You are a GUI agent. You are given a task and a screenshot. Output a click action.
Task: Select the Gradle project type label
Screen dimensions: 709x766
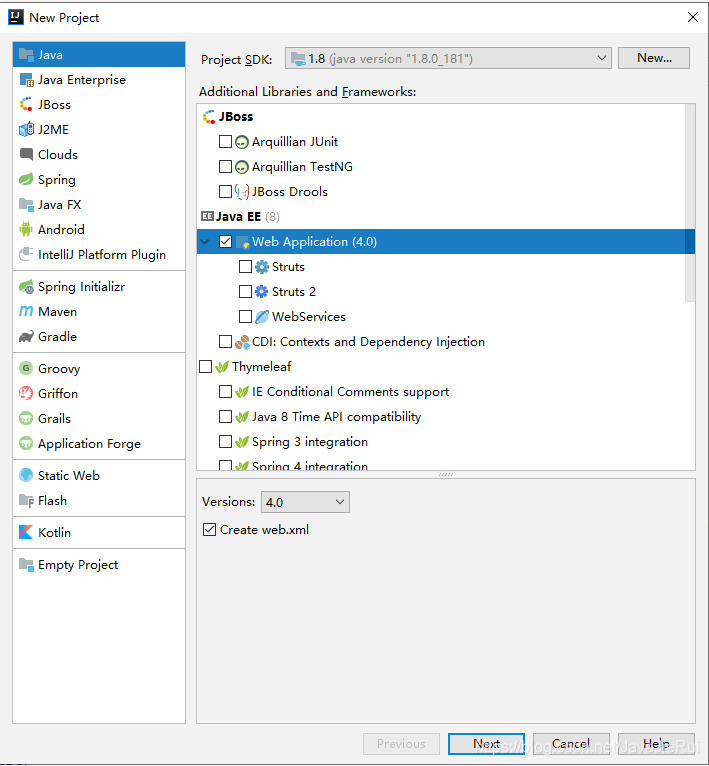coord(57,336)
